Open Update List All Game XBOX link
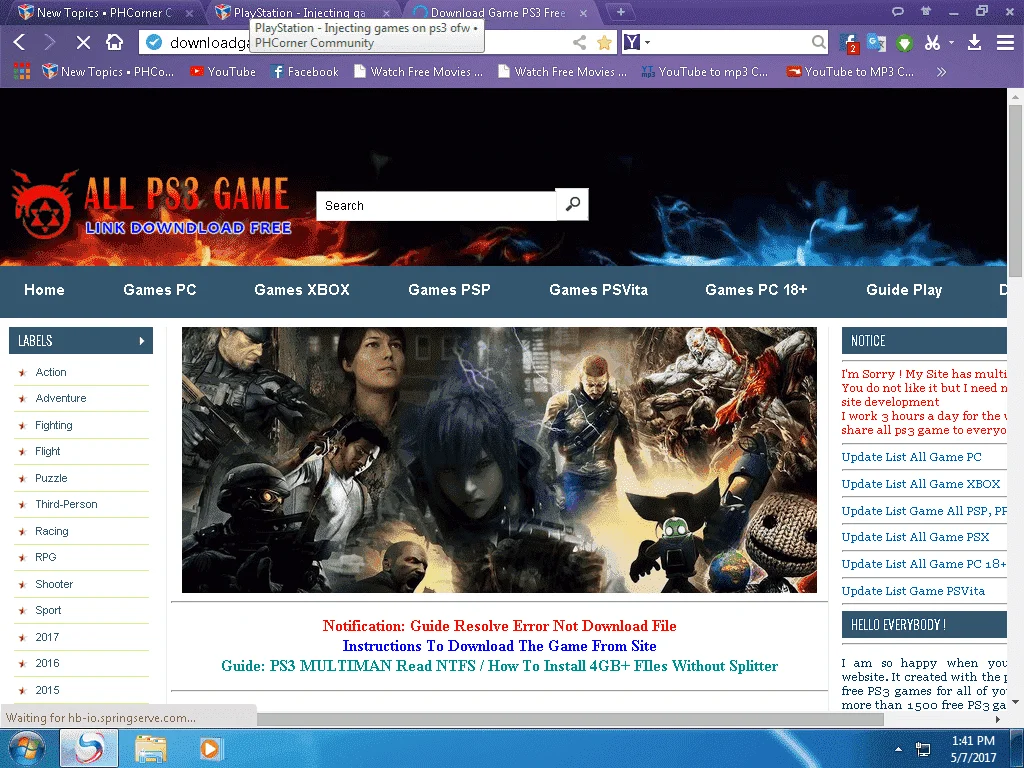Screen dimensions: 1024x768 click(921, 484)
